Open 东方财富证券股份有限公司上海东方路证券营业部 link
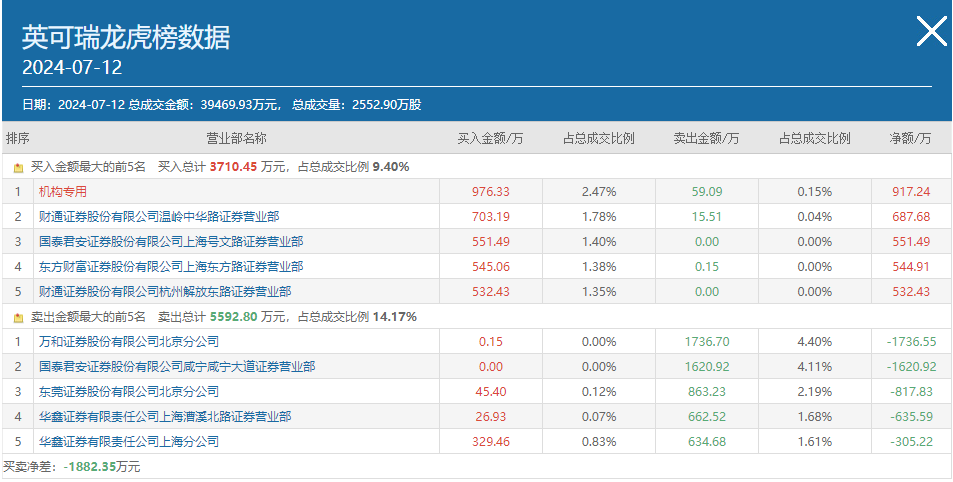Image resolution: width=953 pixels, height=482 pixels. click(171, 266)
